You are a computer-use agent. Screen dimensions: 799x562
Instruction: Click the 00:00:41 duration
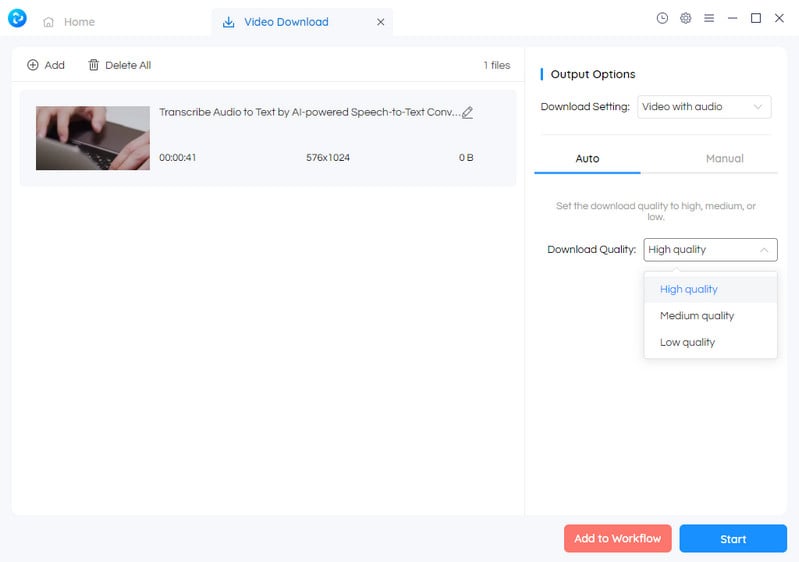click(x=177, y=157)
